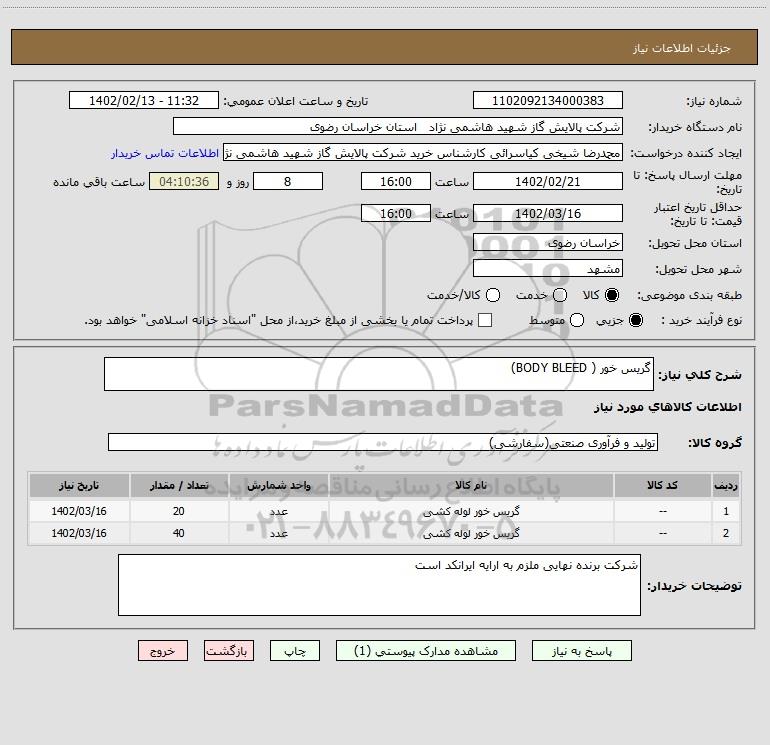This screenshot has width=770, height=745.
Task: Click row 1 item name گریس خور لوله کشی
Action: click(471, 511)
